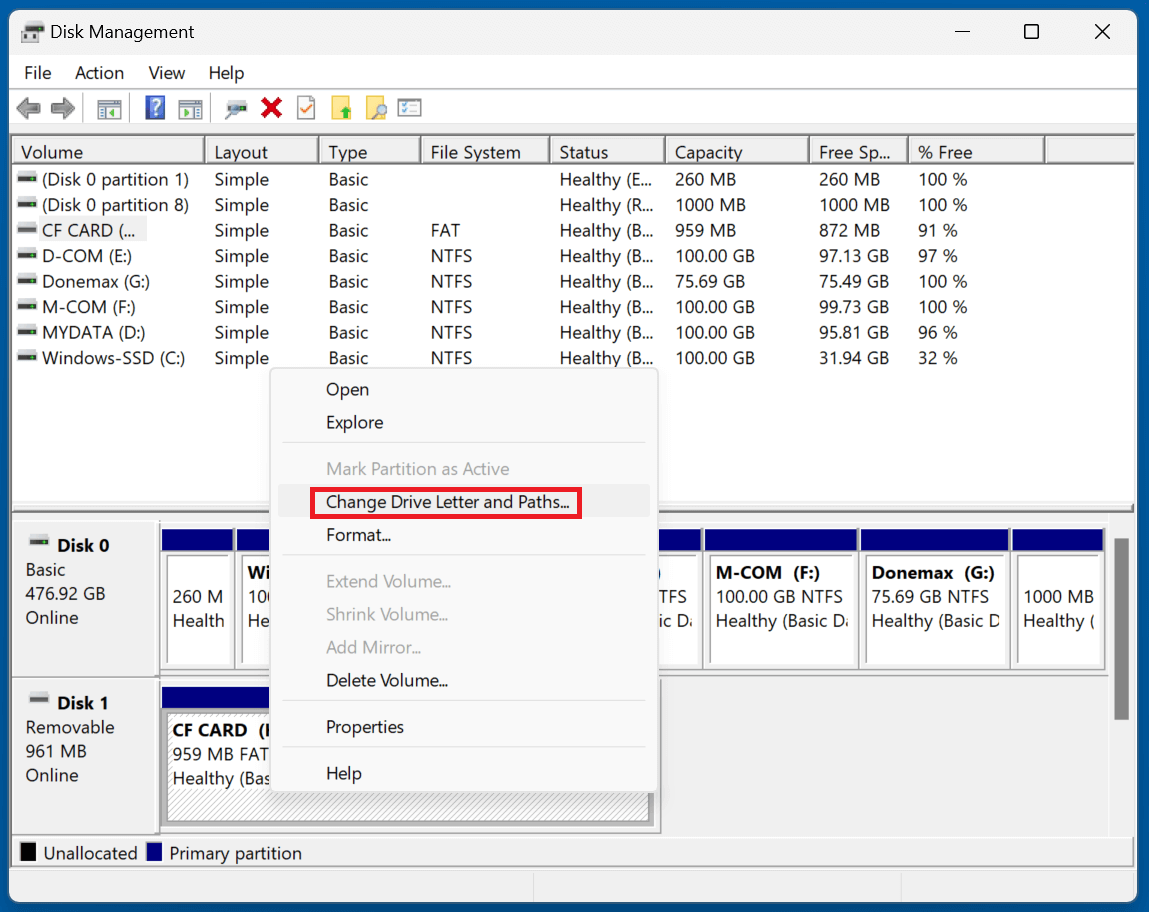Toggle the action pane toolbar icon
Viewport: 1149px width, 912px height.
pos(190,107)
